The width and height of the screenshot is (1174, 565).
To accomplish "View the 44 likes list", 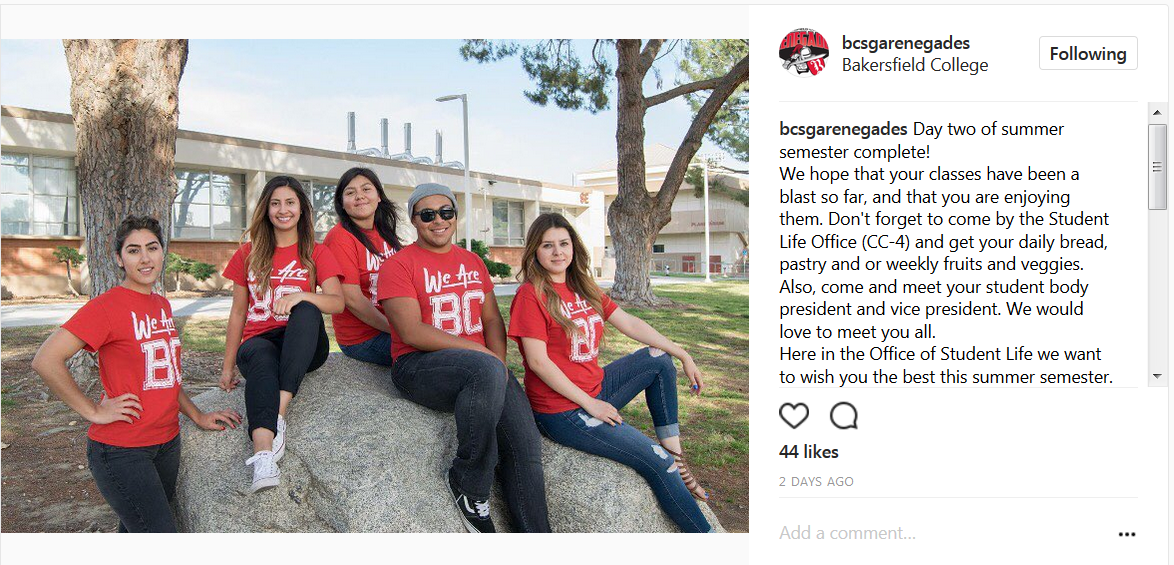I will 809,452.
